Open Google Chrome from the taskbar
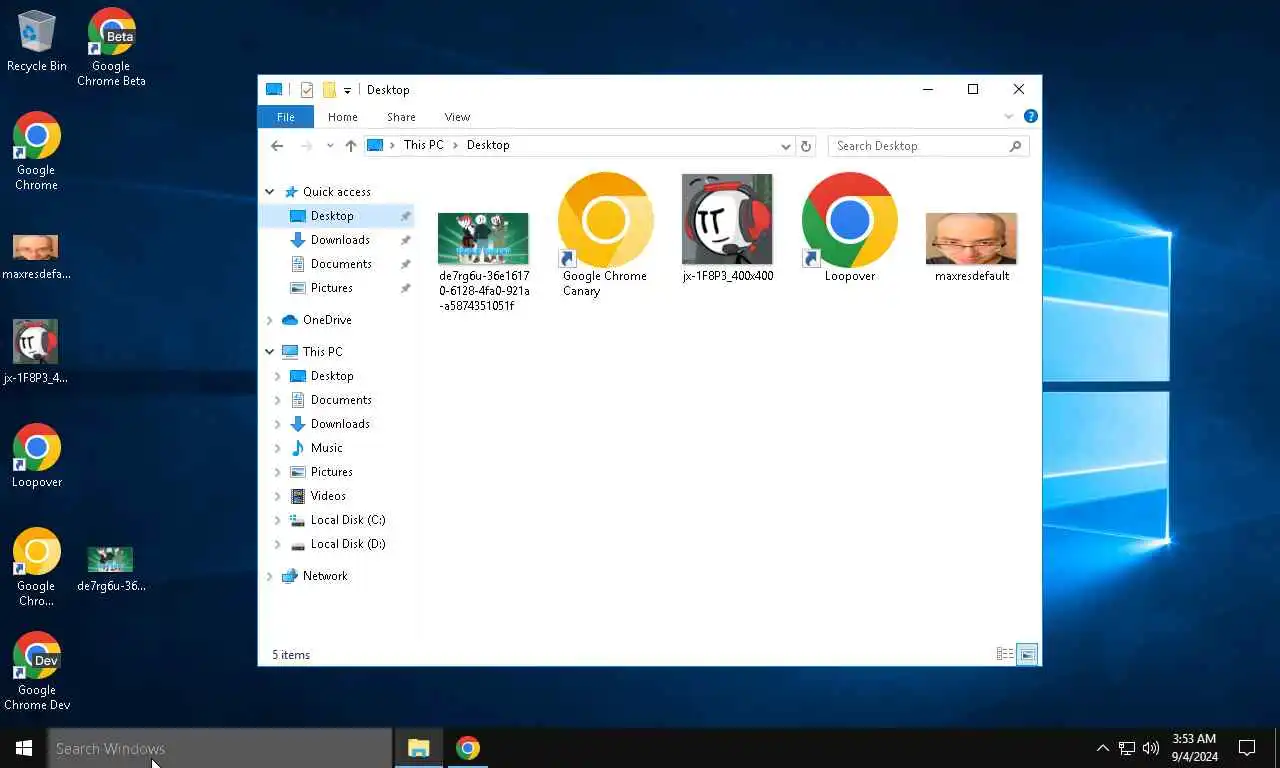The image size is (1280, 768). [467, 748]
